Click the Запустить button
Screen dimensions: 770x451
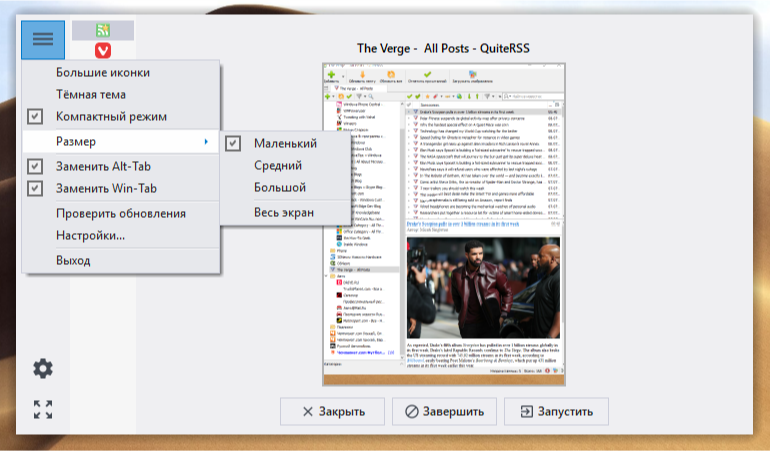[x=556, y=411]
